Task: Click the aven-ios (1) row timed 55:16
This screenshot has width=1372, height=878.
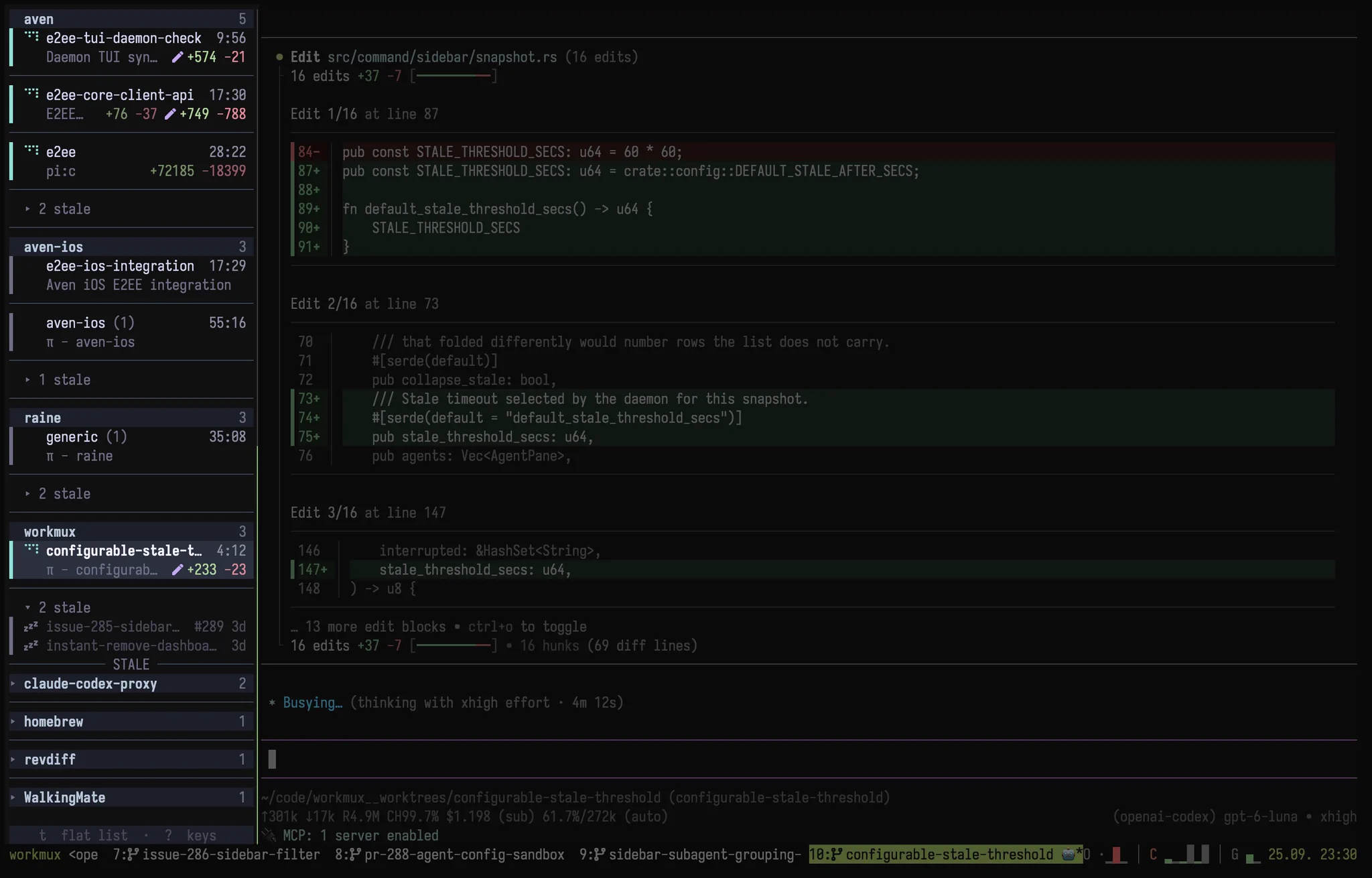Action: click(131, 332)
